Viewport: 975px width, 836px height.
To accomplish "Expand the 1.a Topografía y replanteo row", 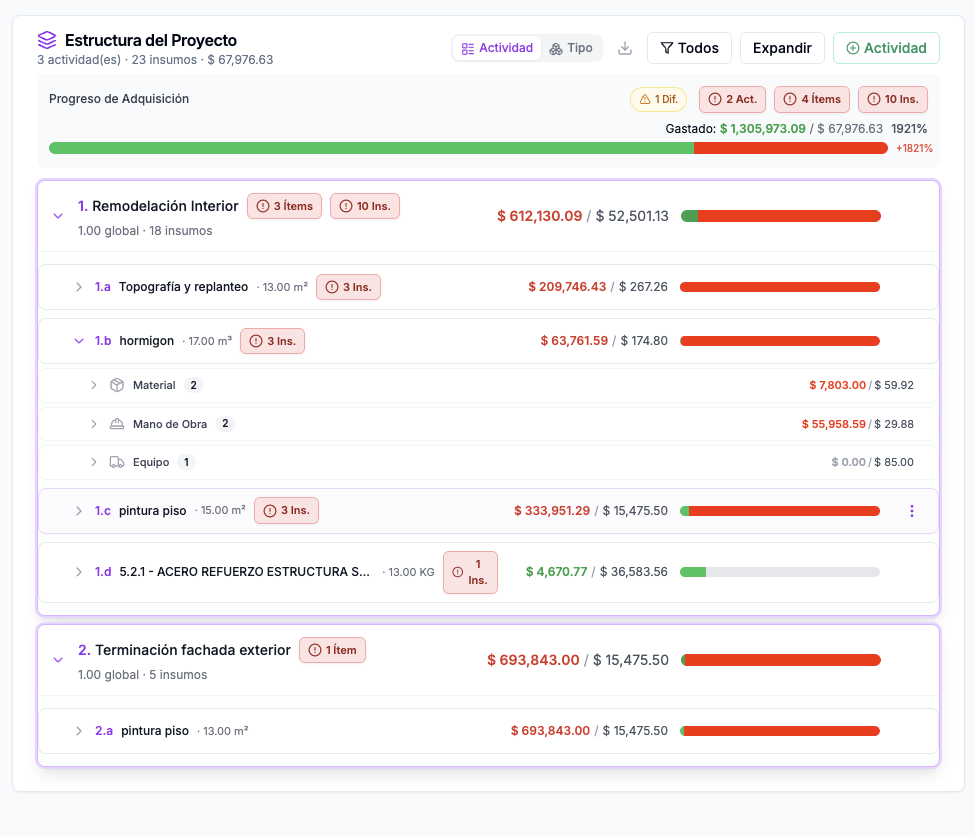I will point(79,286).
